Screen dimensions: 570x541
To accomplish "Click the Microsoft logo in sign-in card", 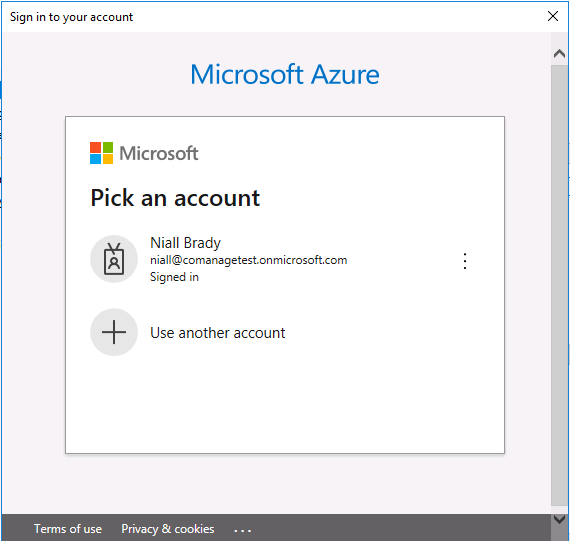I will 144,153.
